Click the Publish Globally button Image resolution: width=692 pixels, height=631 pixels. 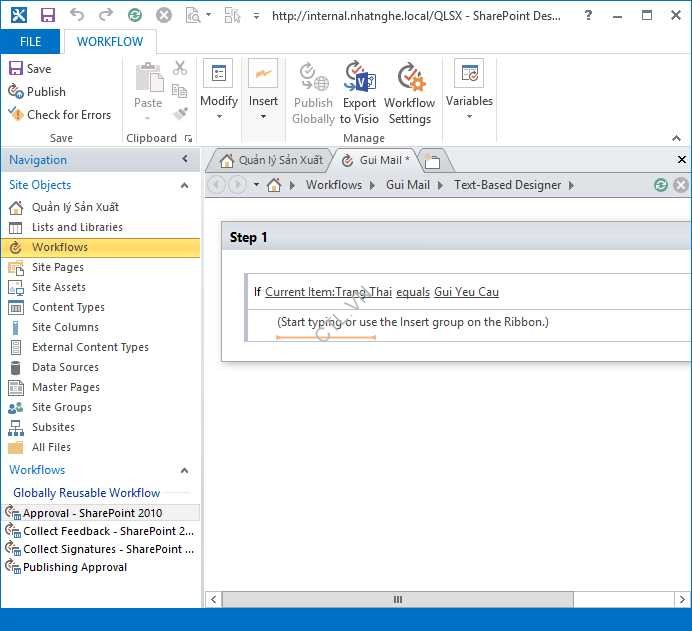pyautogui.click(x=313, y=93)
